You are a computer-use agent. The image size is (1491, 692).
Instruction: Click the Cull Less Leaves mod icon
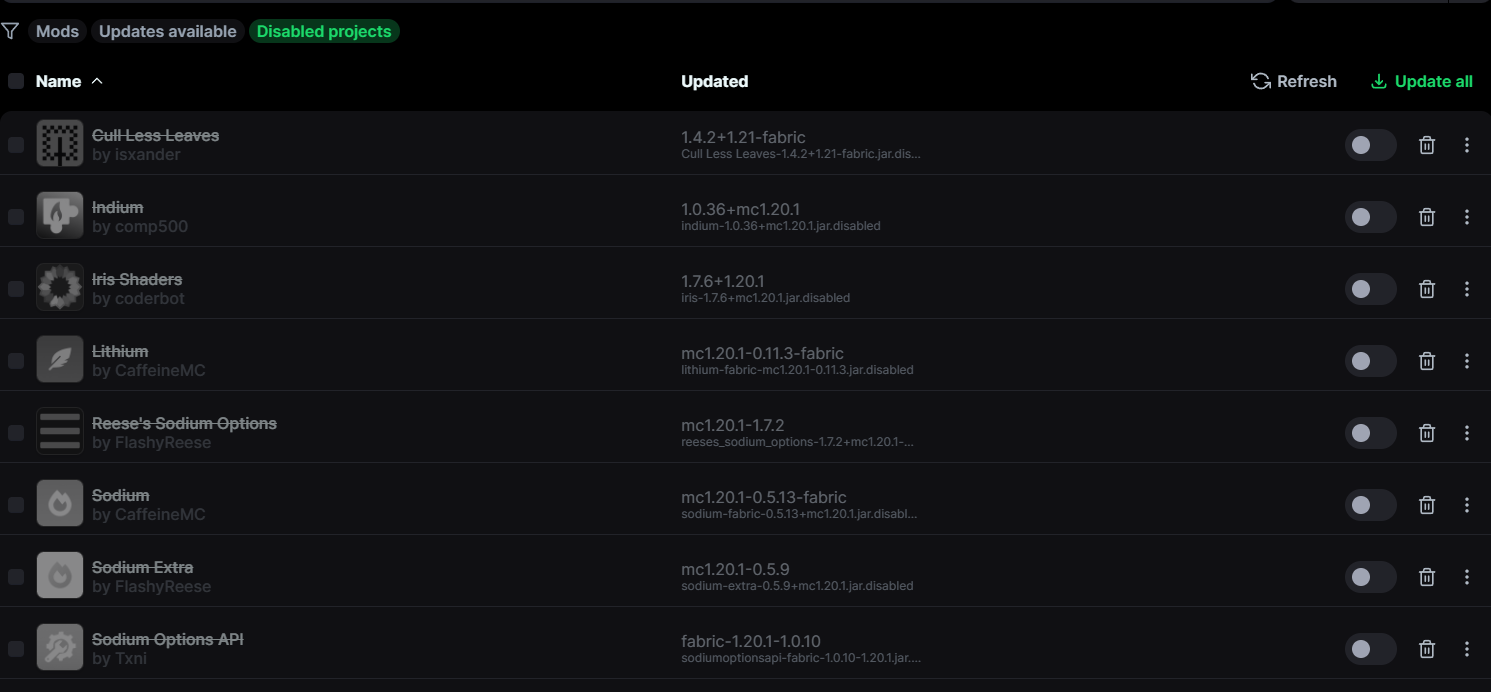[x=60, y=143]
